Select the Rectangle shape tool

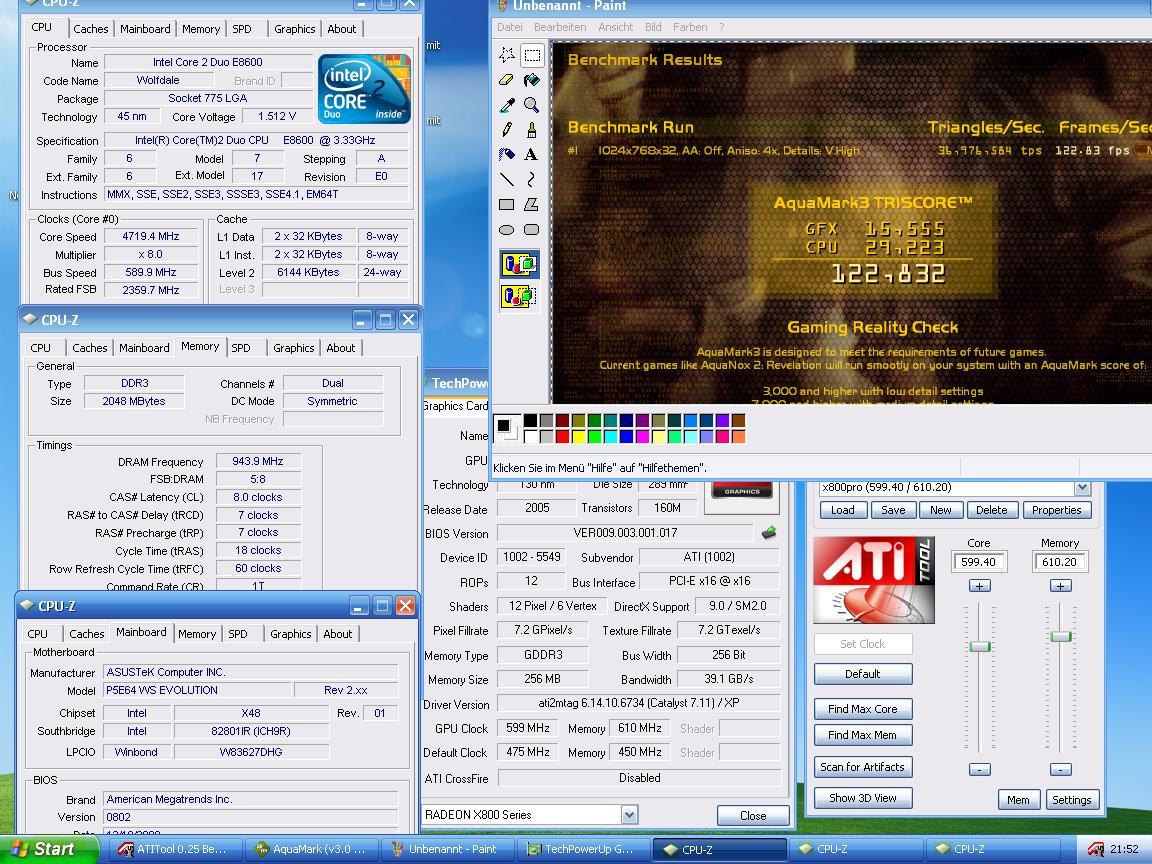click(507, 204)
